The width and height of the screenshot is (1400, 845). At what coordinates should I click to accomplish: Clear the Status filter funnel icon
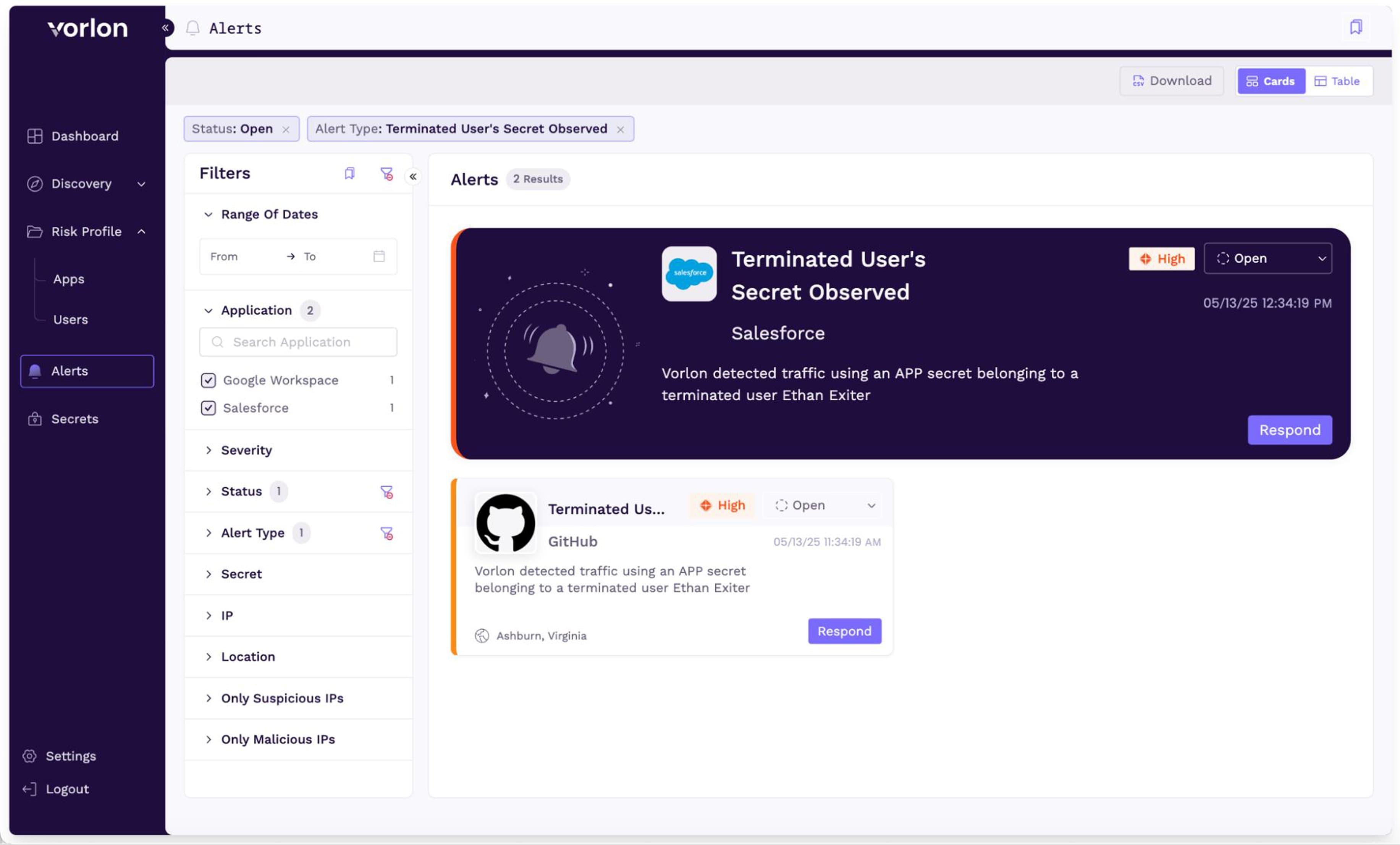click(386, 492)
